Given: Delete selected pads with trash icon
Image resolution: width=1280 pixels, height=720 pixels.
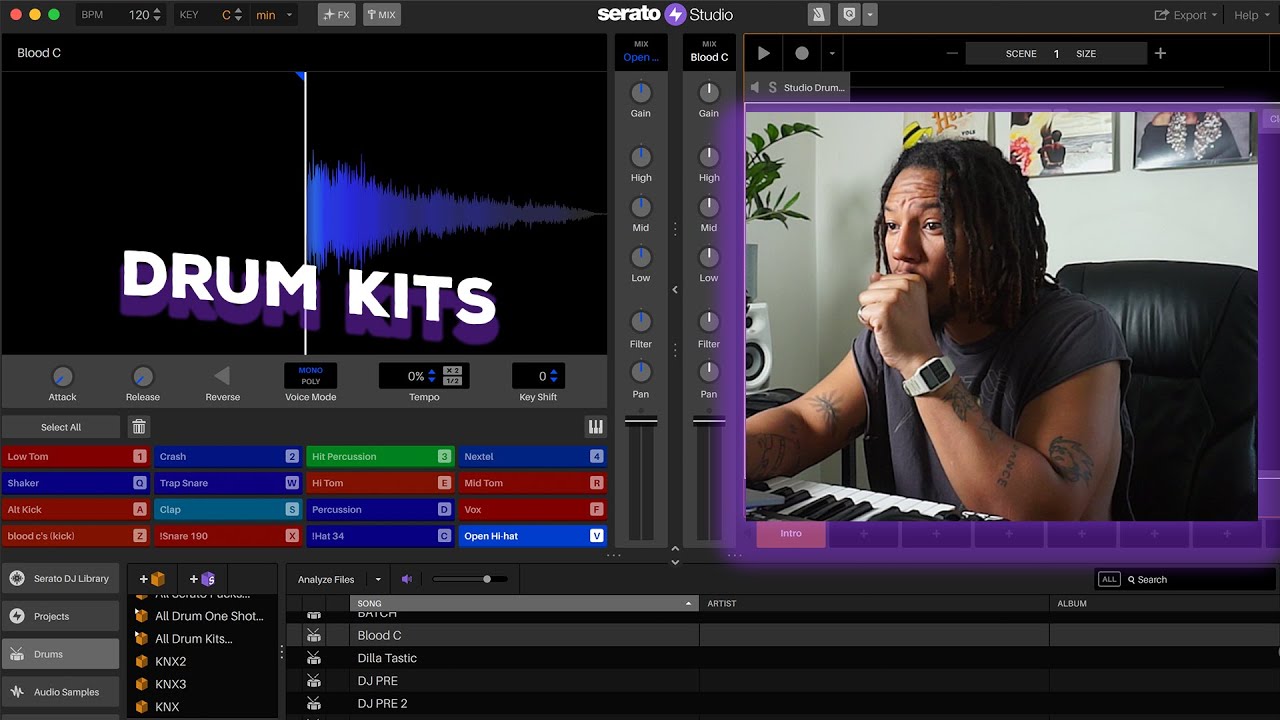Looking at the screenshot, I should [x=139, y=427].
